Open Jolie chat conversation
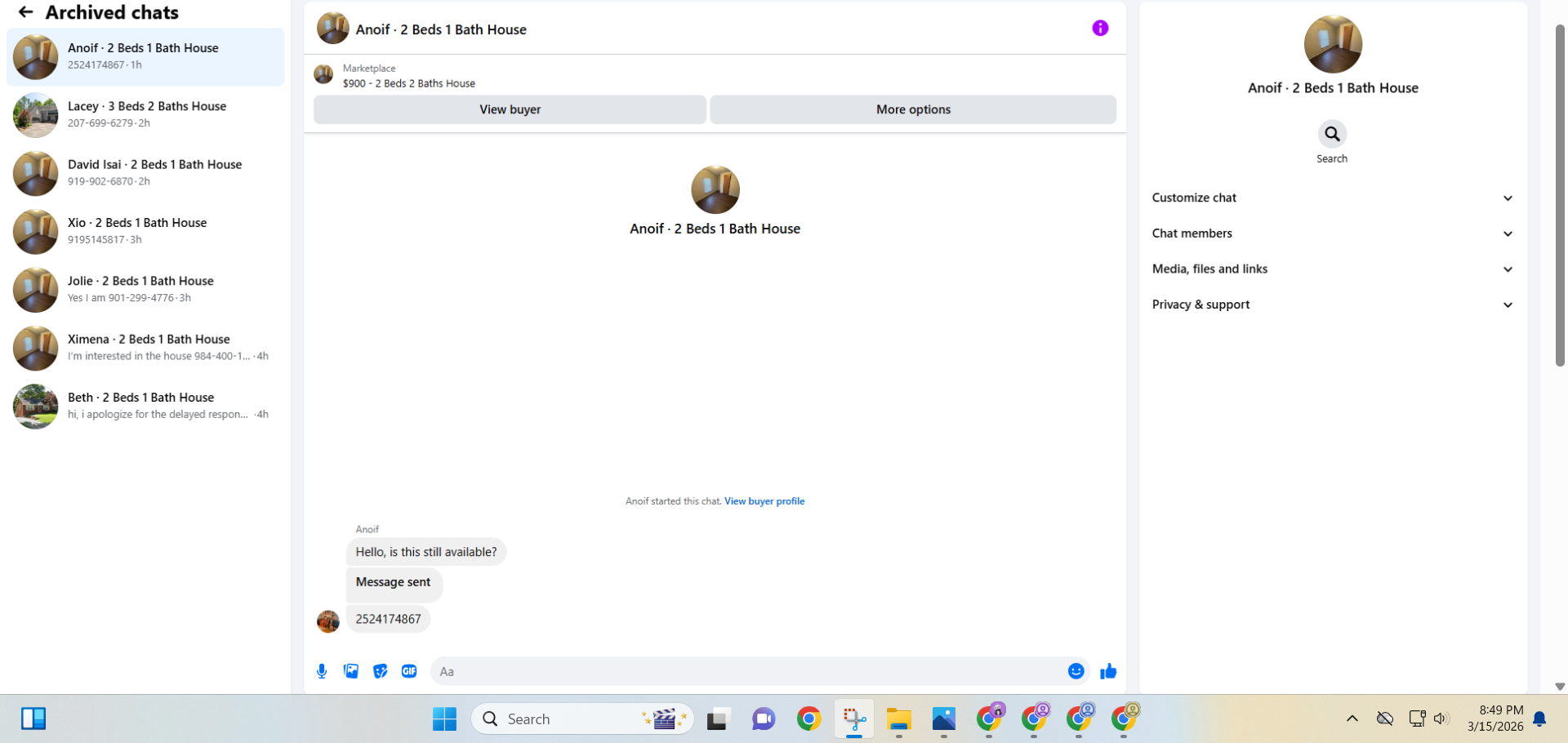The height and width of the screenshot is (743, 1568). click(145, 290)
